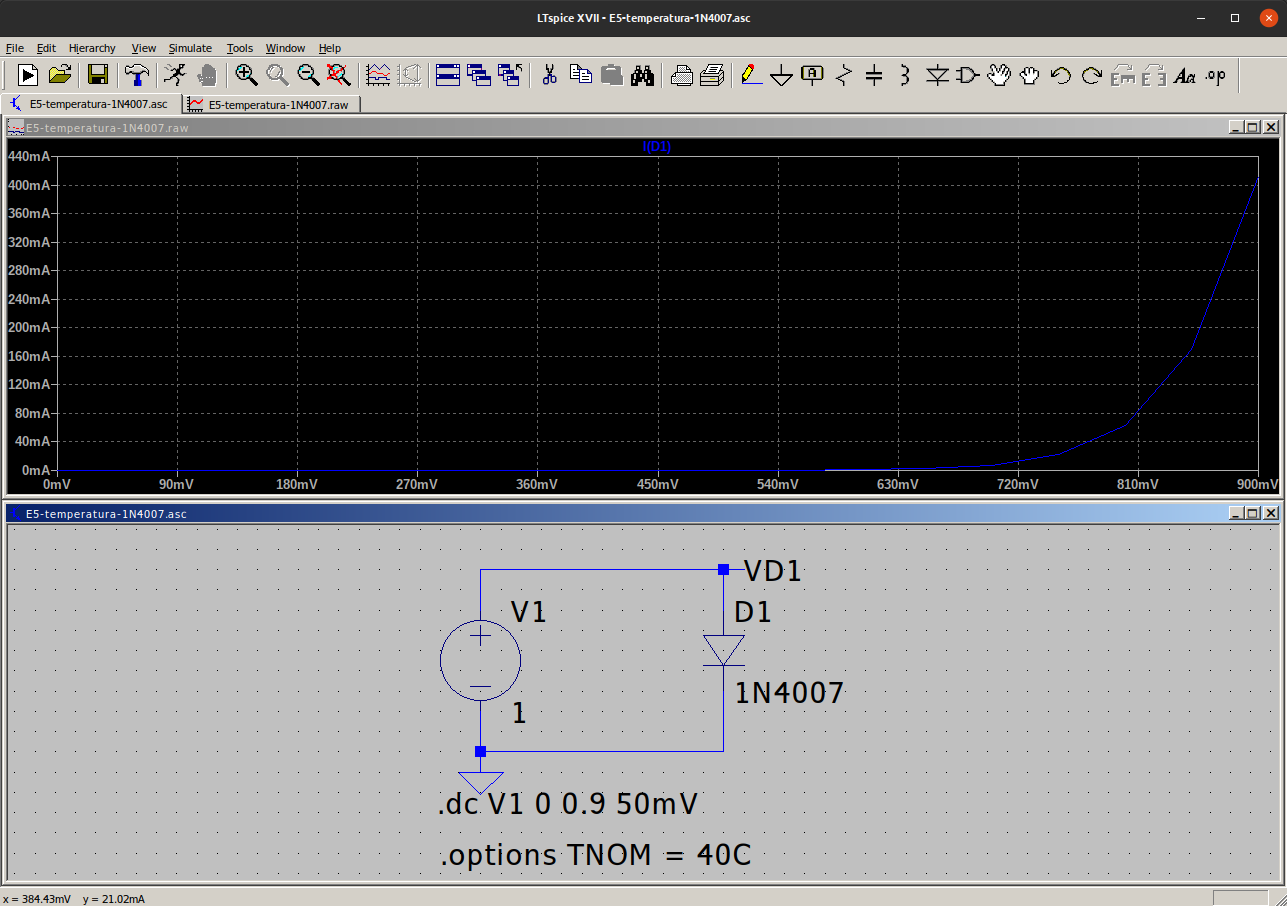Select the Draw Wire pencil tool
1287x906 pixels.
(x=751, y=74)
